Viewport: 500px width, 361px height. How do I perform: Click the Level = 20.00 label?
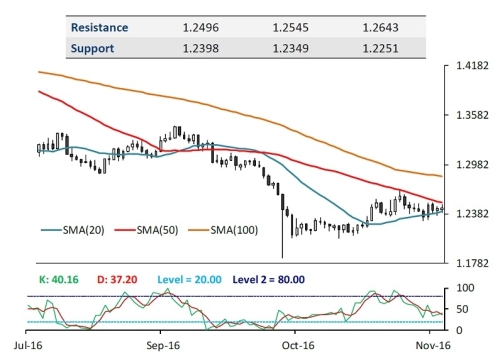coord(189,279)
